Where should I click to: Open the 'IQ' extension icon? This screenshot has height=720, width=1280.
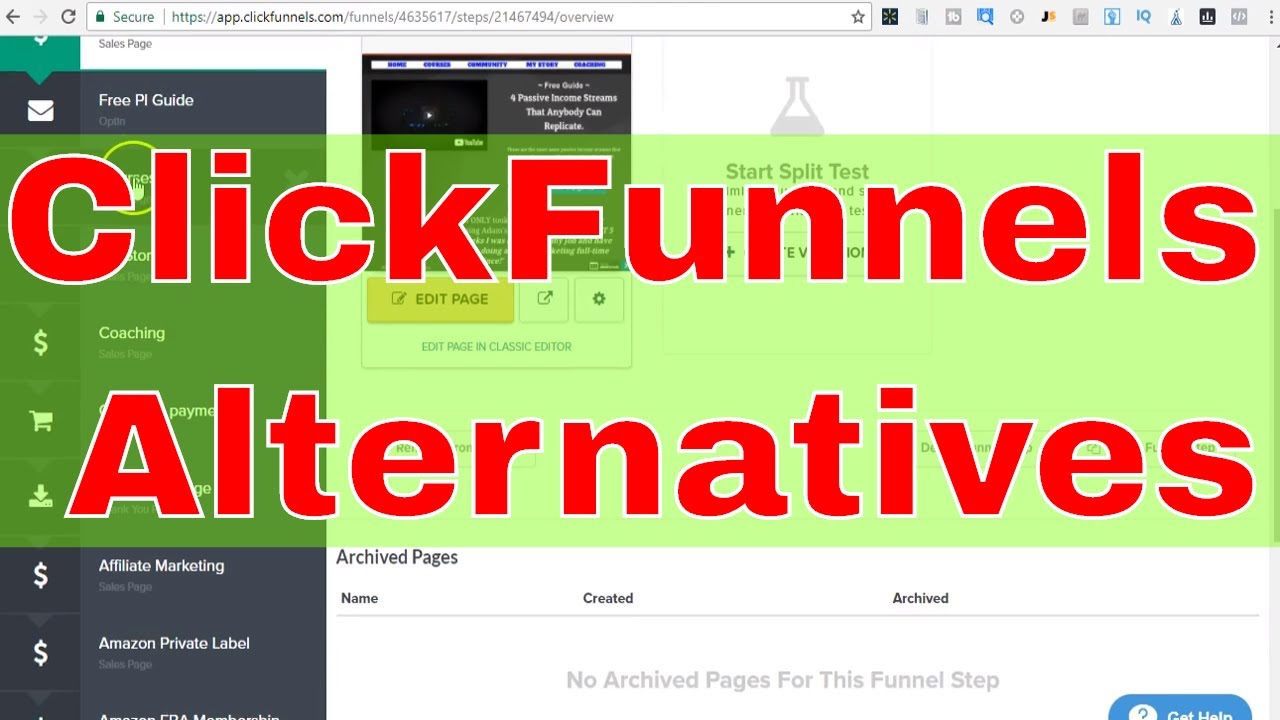[1144, 17]
